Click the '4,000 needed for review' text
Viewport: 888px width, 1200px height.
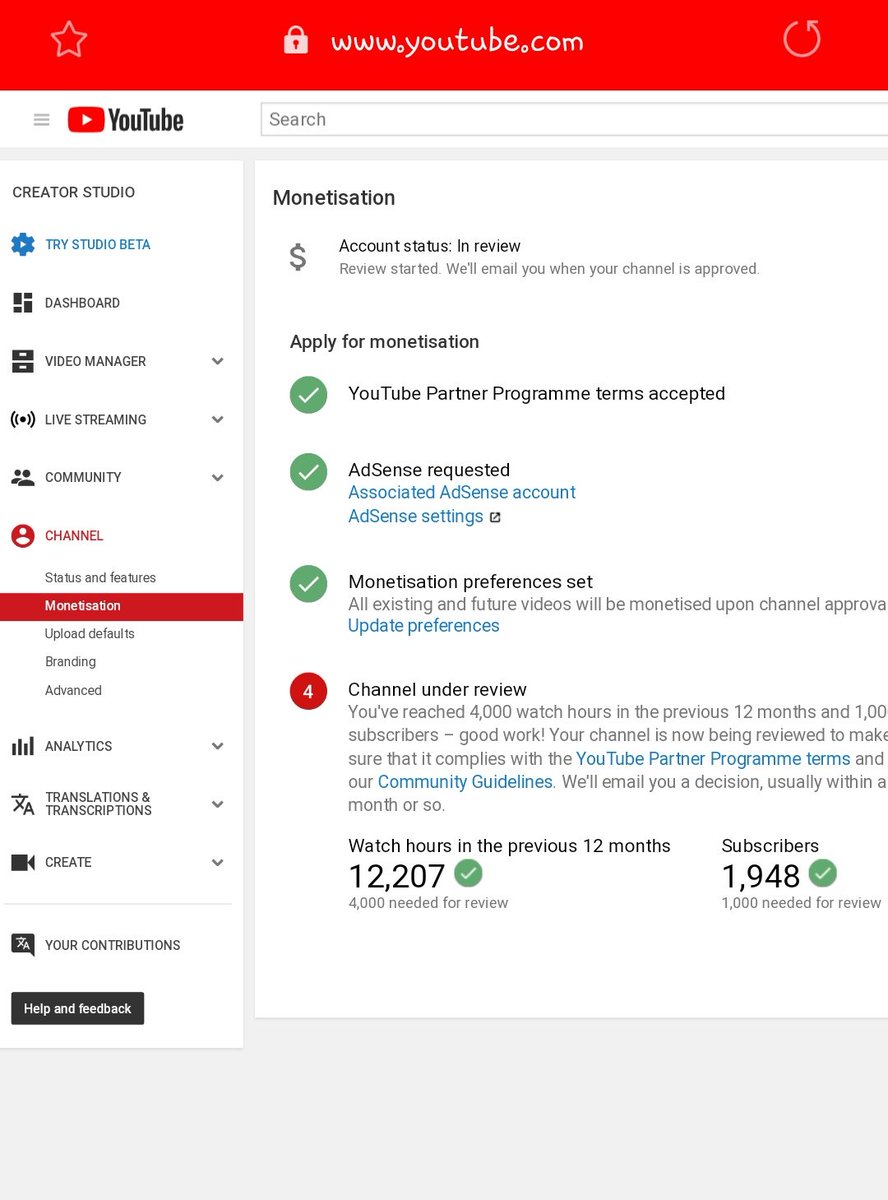(x=428, y=903)
